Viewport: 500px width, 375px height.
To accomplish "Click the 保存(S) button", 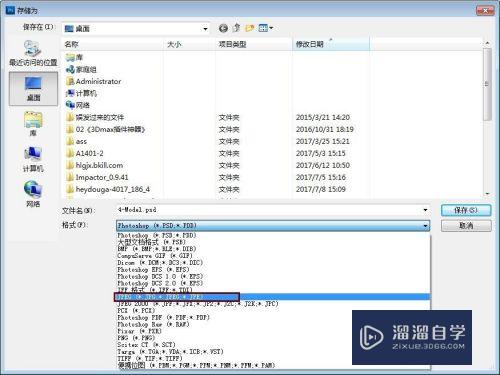I will point(466,210).
